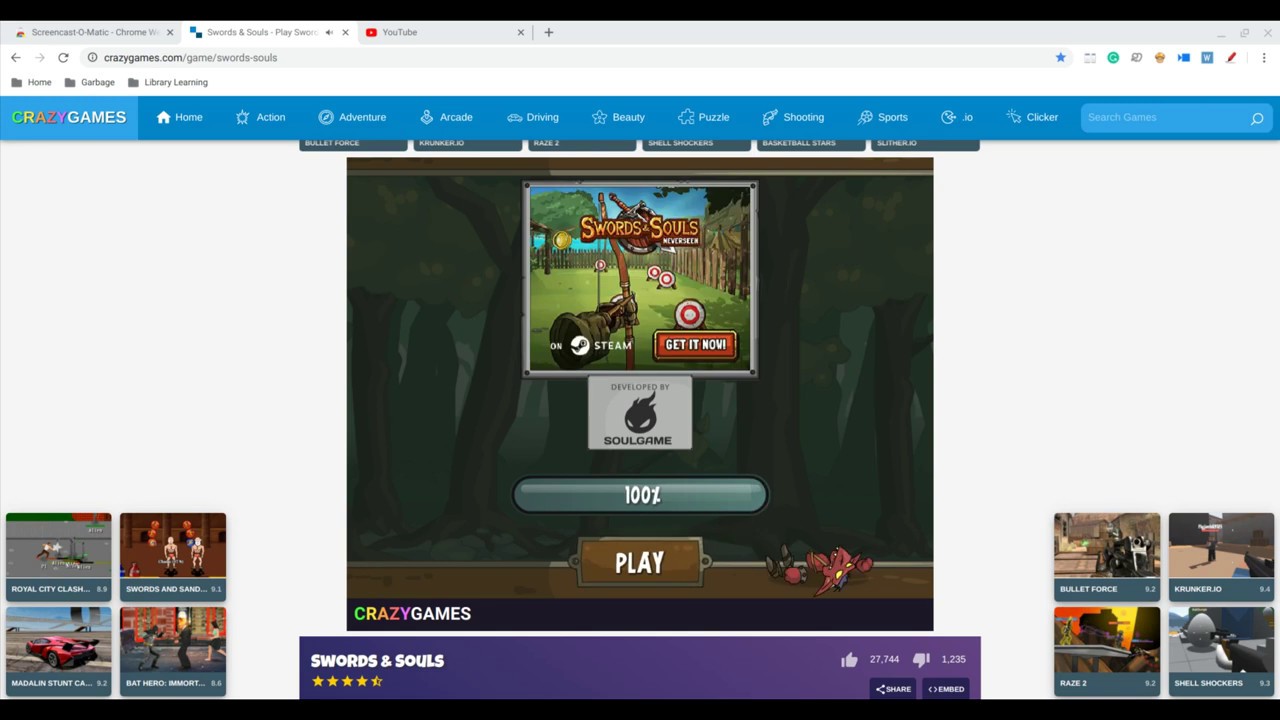Mute the Swords & Souls tab audio icon

329,32
